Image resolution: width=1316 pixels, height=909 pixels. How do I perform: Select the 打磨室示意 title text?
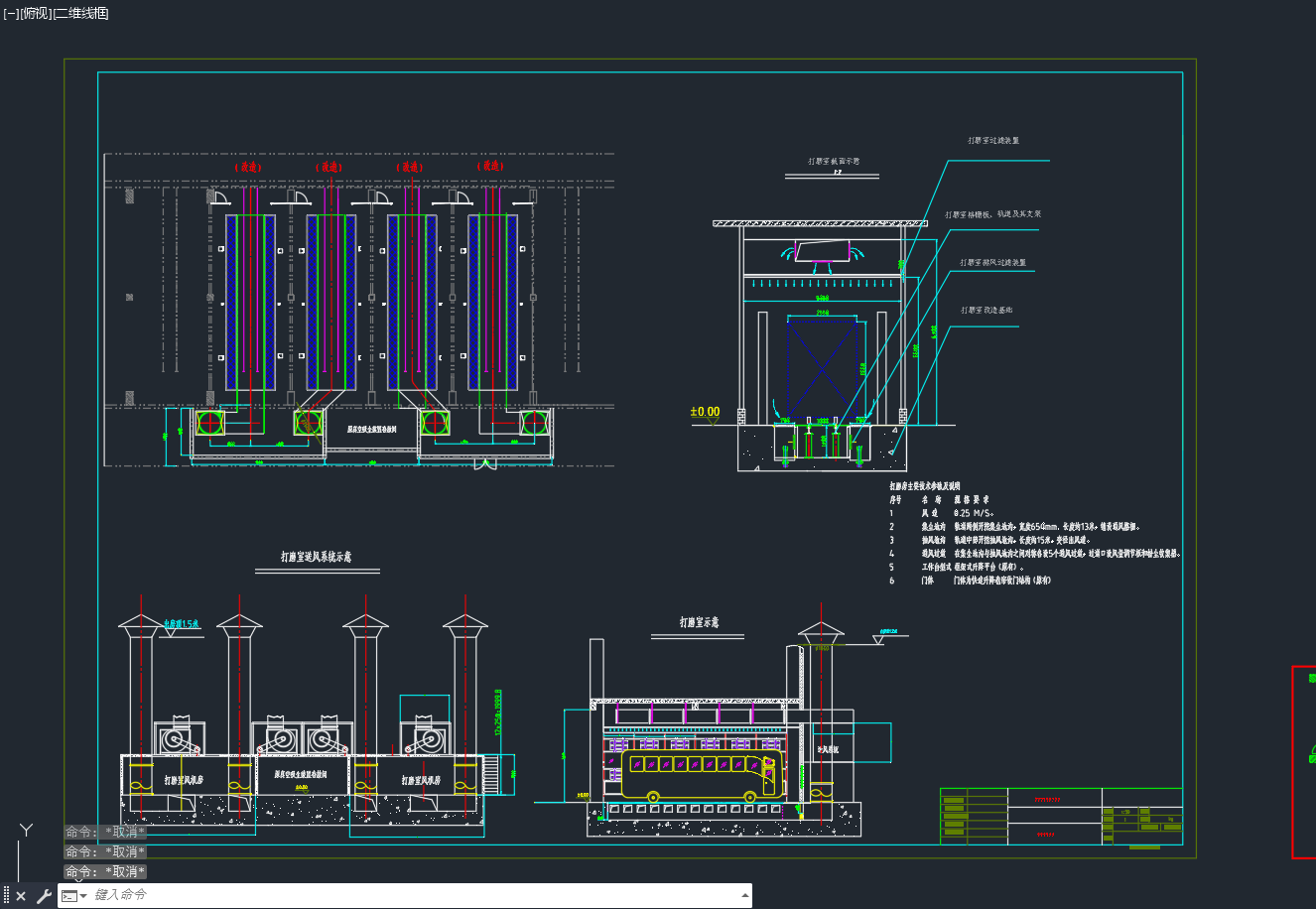click(699, 622)
